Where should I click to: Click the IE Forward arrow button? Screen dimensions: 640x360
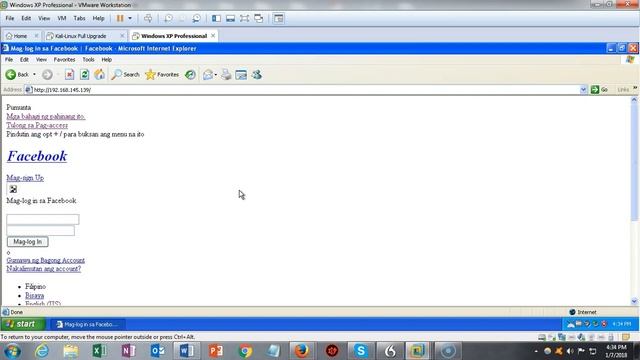tap(47, 75)
